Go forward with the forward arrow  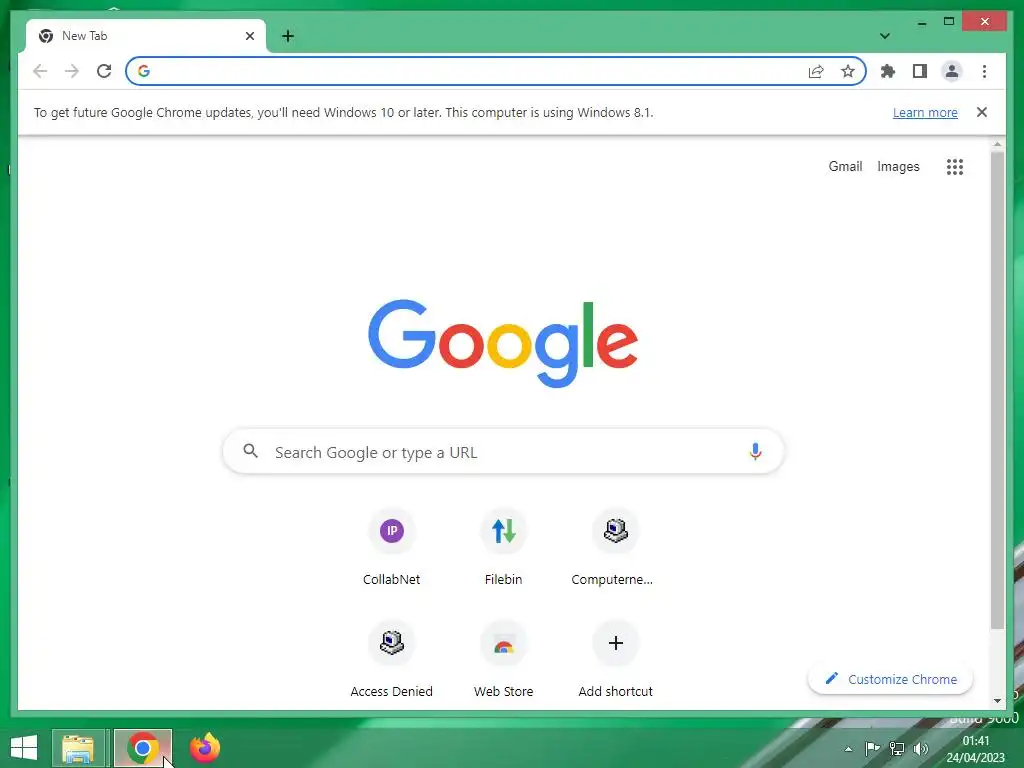coord(71,71)
